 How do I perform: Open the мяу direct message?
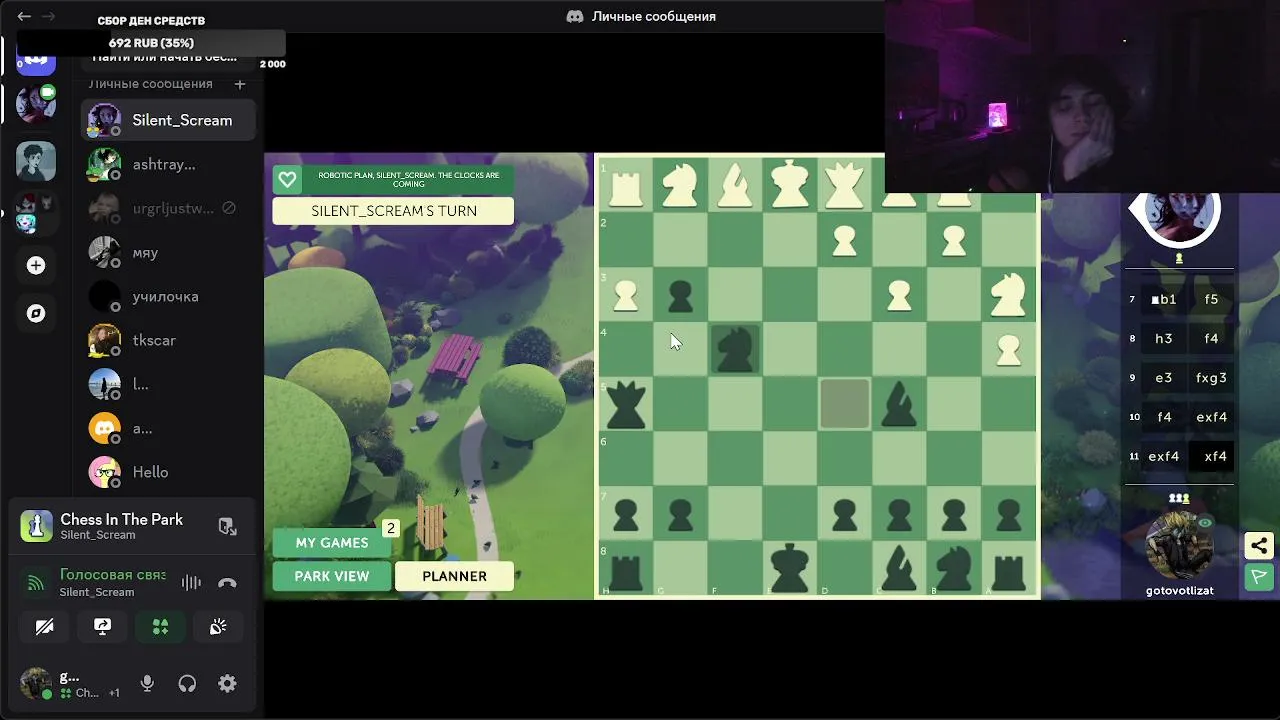coord(168,252)
